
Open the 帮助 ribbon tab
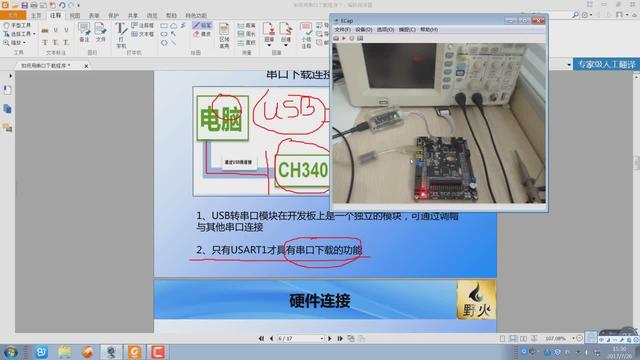click(171, 16)
